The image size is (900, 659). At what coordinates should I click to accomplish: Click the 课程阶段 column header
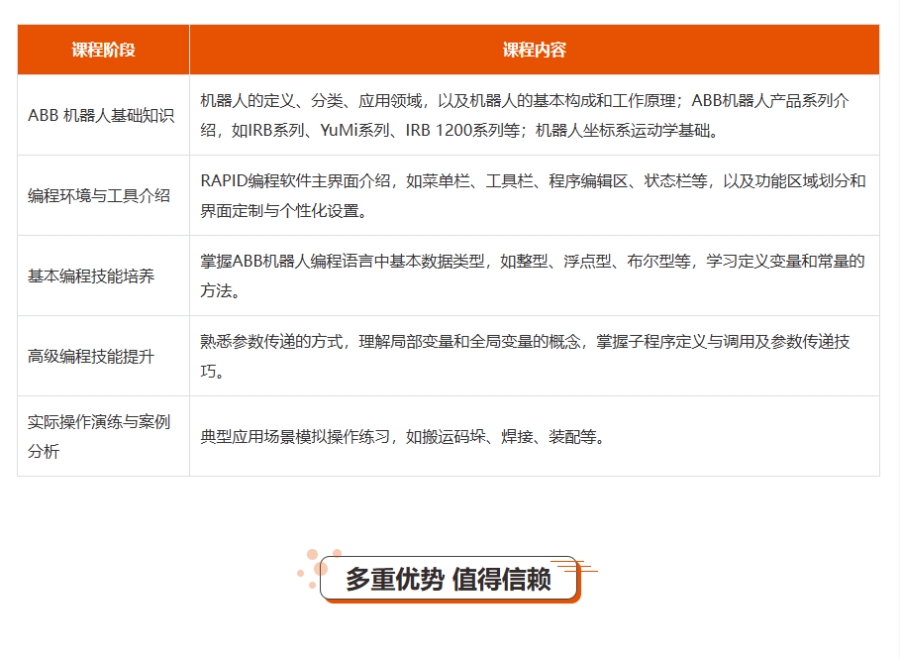pos(103,50)
